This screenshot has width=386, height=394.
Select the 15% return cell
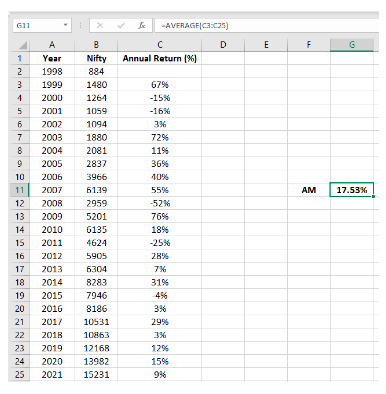click(x=160, y=361)
